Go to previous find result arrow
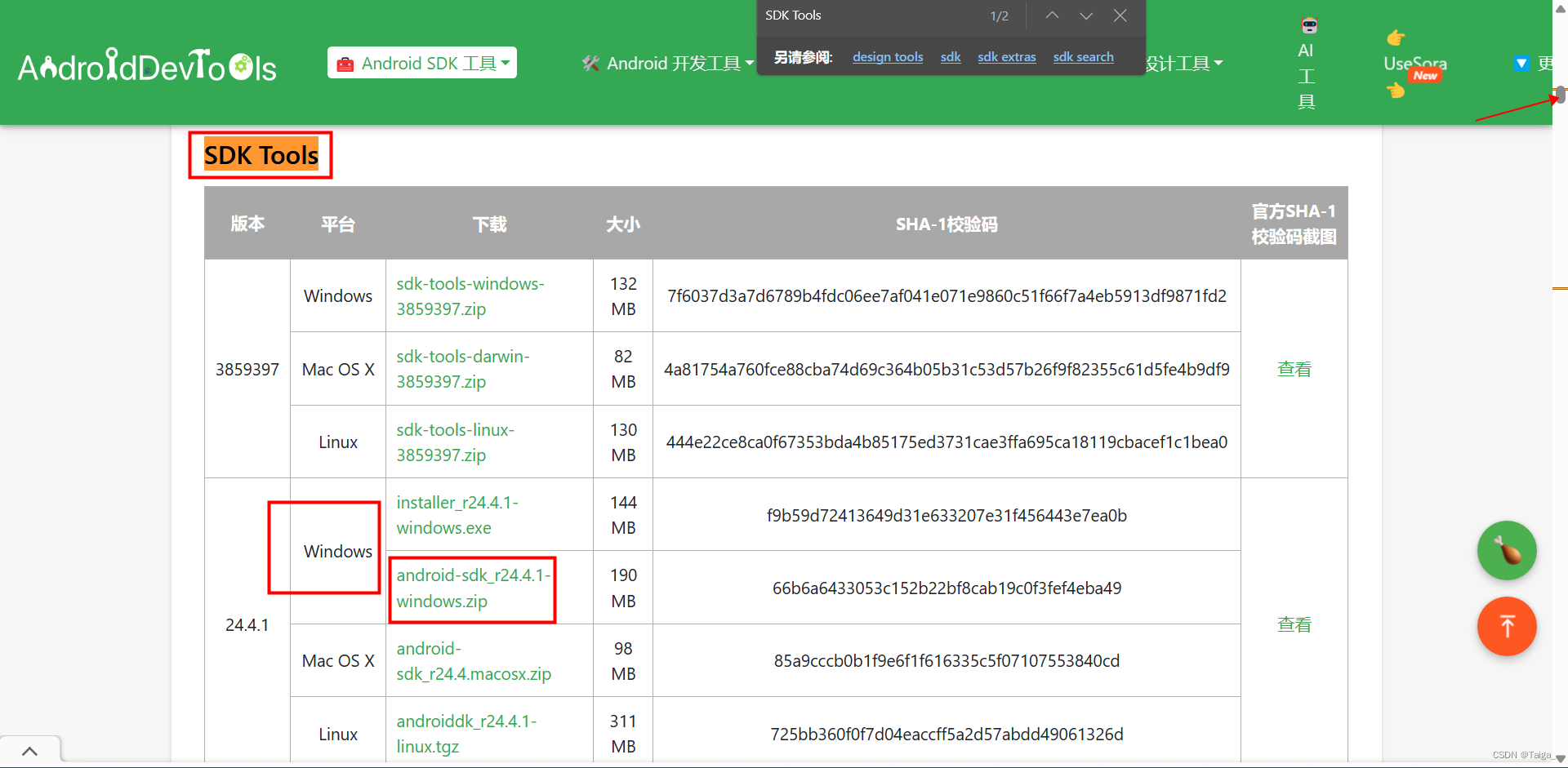Image resolution: width=1568 pixels, height=768 pixels. 1052,16
